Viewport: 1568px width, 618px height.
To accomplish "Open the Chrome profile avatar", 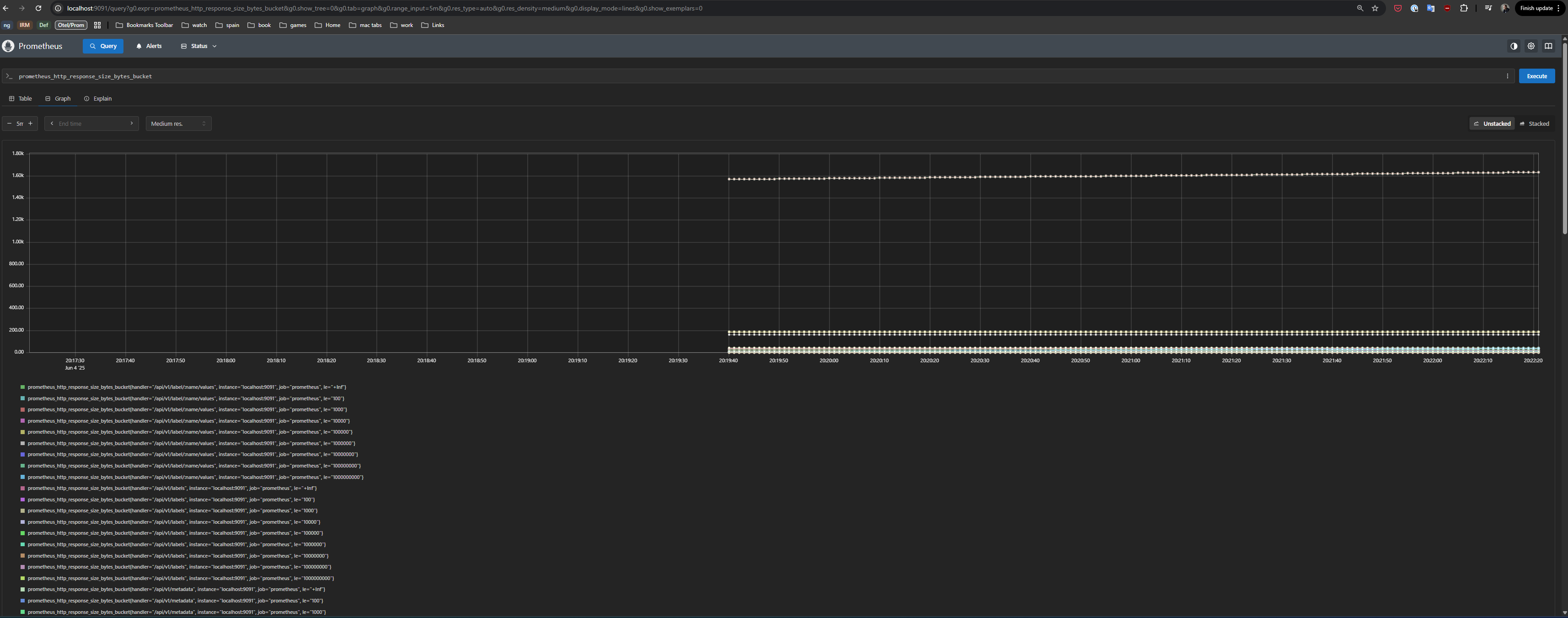I will (x=1505, y=9).
